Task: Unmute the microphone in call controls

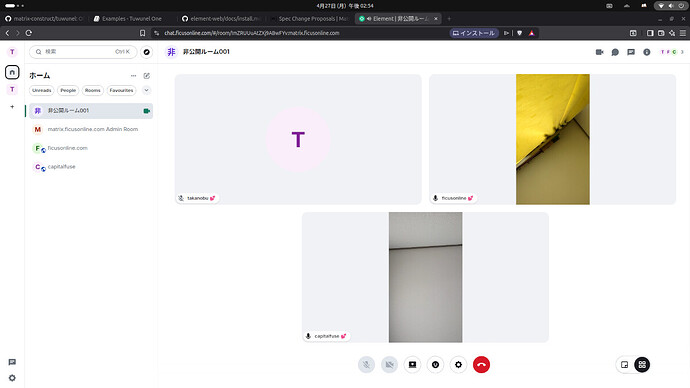Action: click(x=366, y=365)
